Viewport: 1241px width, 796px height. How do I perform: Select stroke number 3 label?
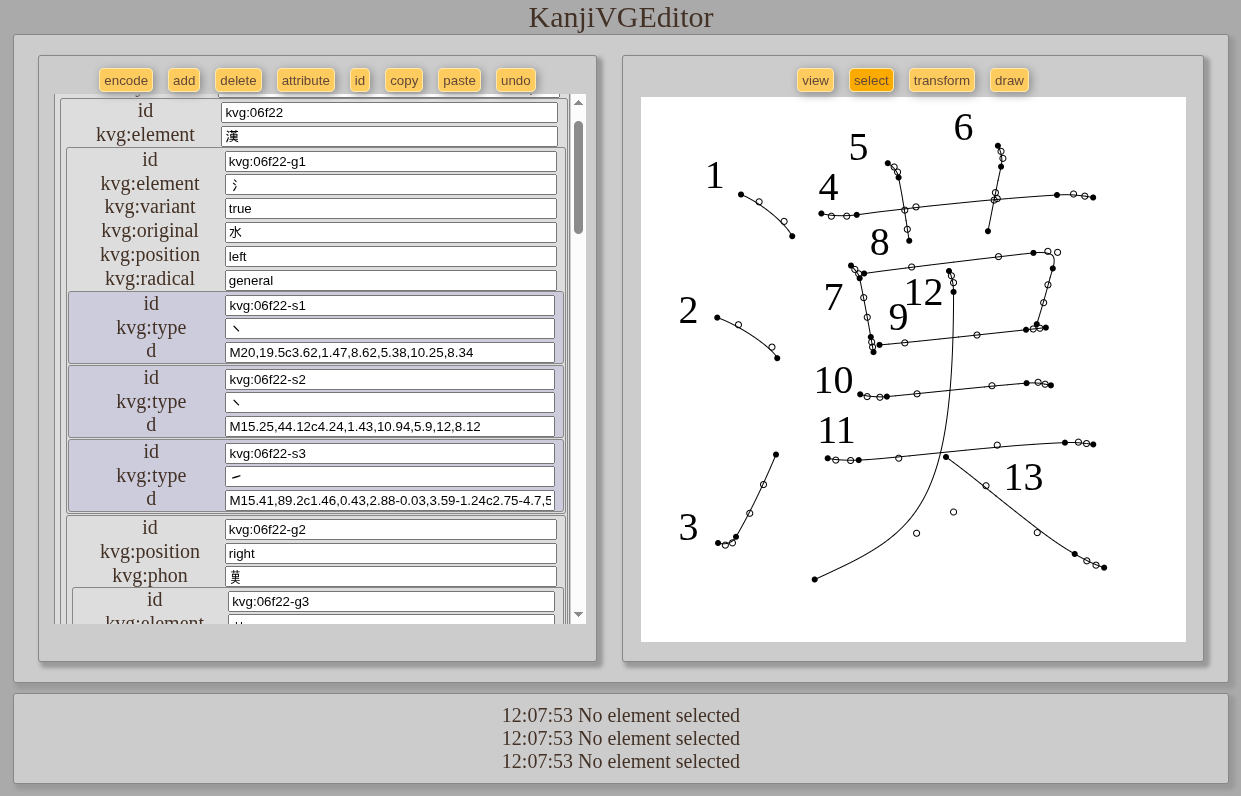[688, 528]
